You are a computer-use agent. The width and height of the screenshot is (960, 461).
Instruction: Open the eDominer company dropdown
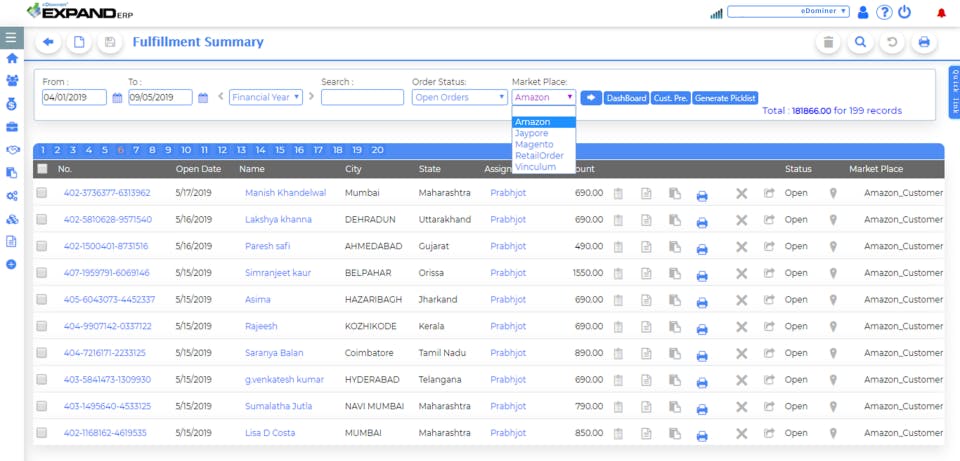[788, 12]
